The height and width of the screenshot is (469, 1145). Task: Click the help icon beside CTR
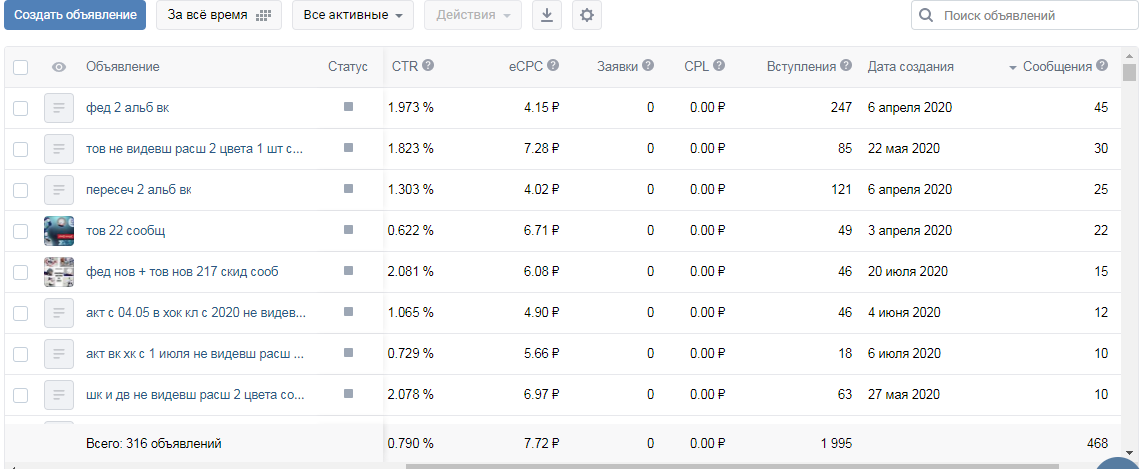428,66
